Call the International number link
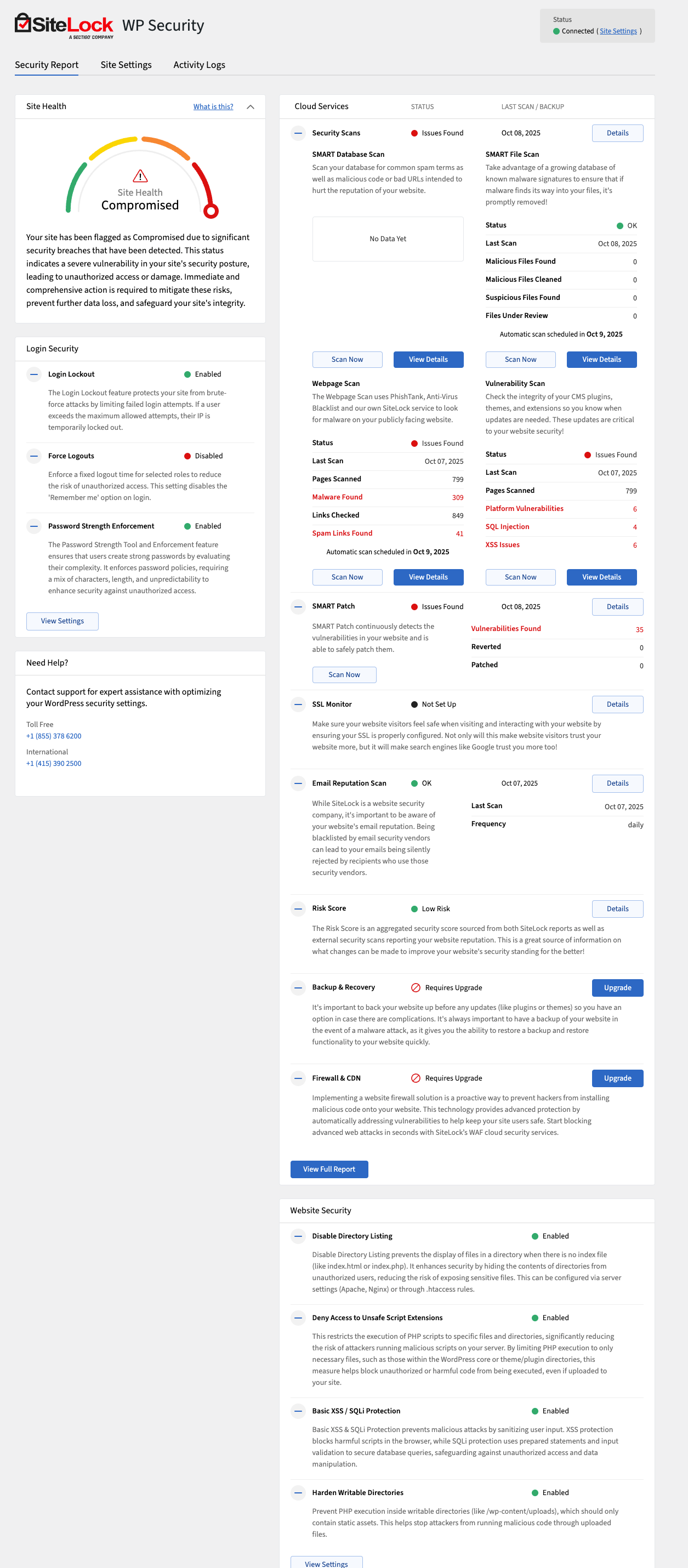This screenshot has width=688, height=1568. pos(54,763)
